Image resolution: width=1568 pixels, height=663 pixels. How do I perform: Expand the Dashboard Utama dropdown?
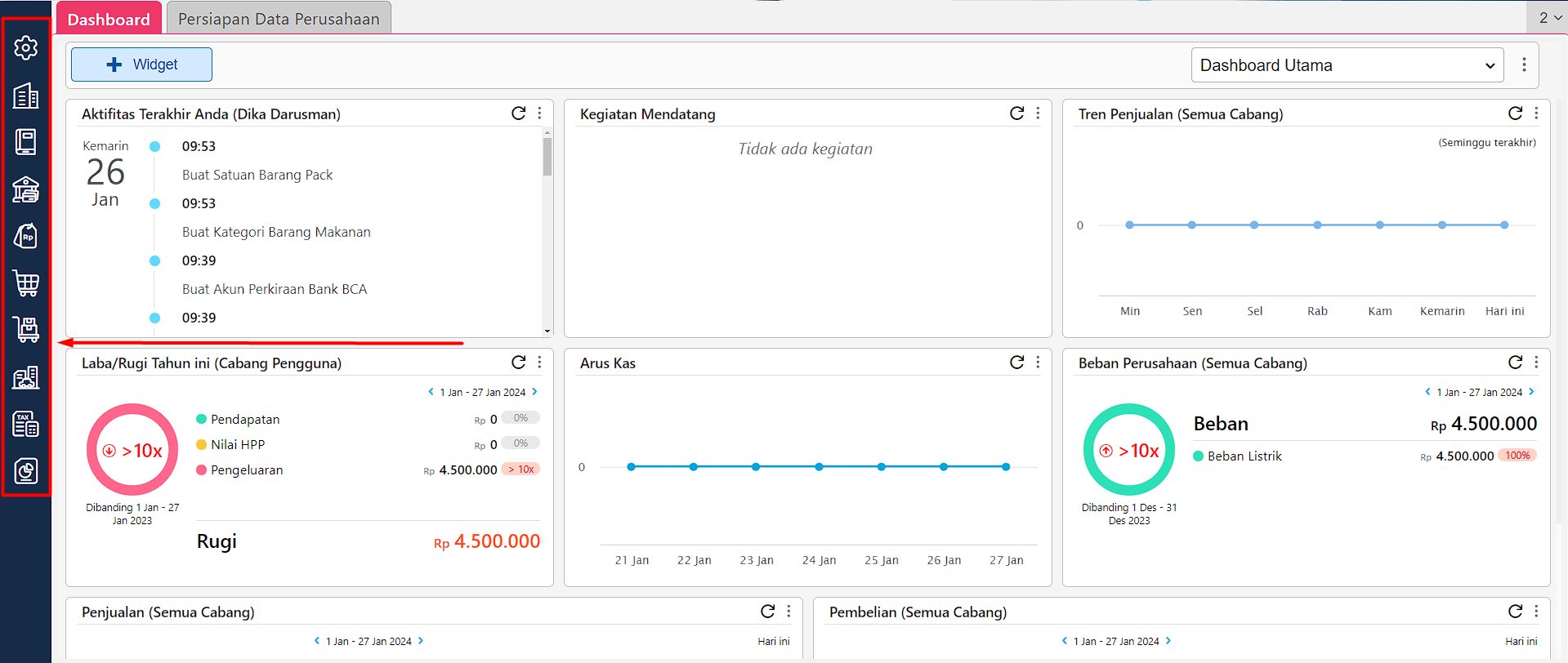(x=1347, y=65)
